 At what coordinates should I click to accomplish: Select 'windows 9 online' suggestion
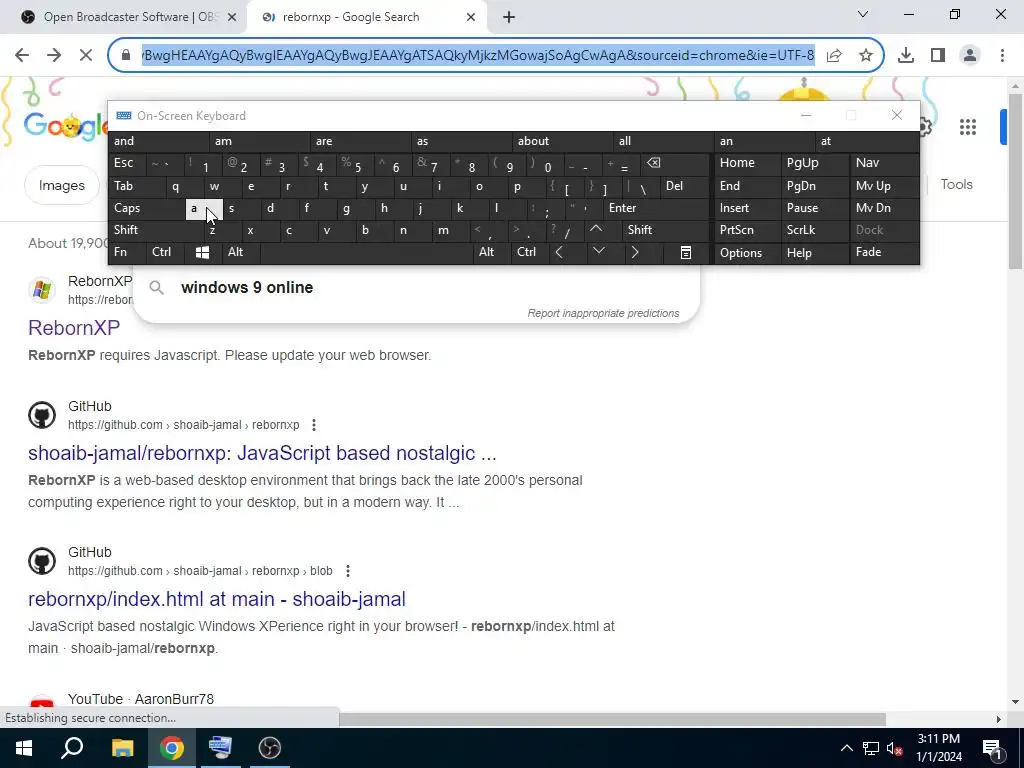(x=415, y=287)
